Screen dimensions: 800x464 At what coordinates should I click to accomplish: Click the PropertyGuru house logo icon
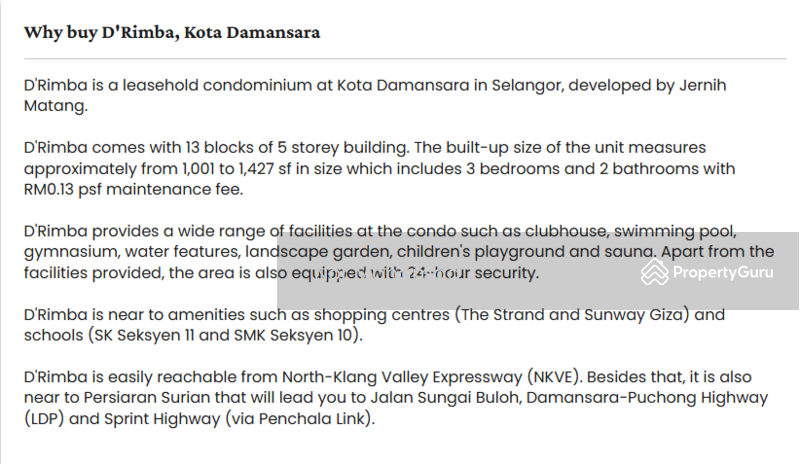[x=655, y=272]
